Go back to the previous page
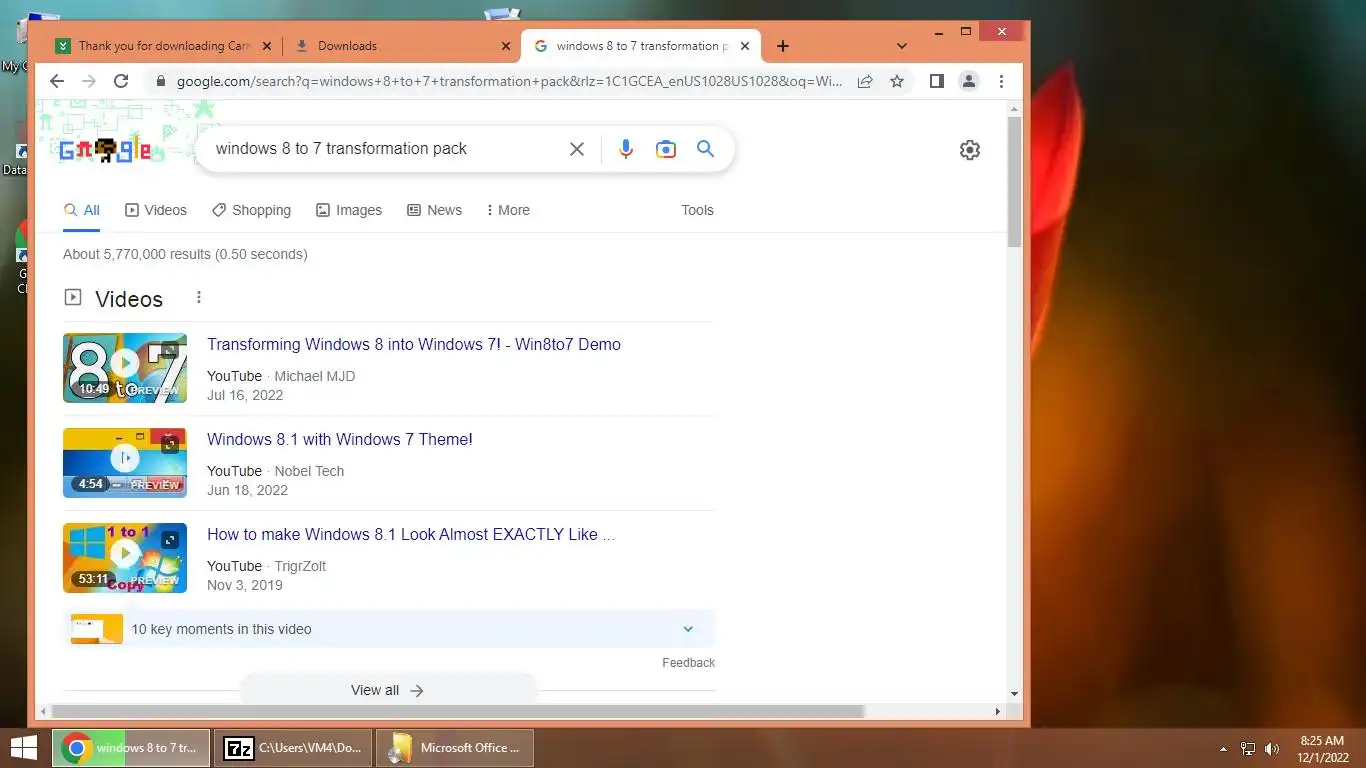 tap(57, 81)
